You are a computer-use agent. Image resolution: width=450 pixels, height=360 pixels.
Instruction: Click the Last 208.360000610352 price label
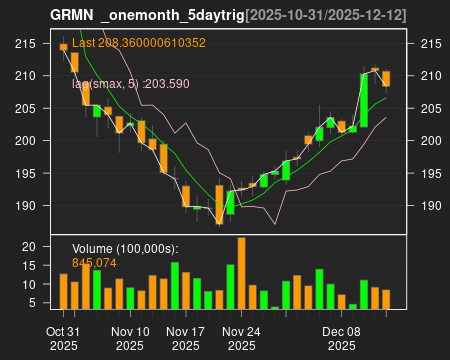tap(139, 43)
